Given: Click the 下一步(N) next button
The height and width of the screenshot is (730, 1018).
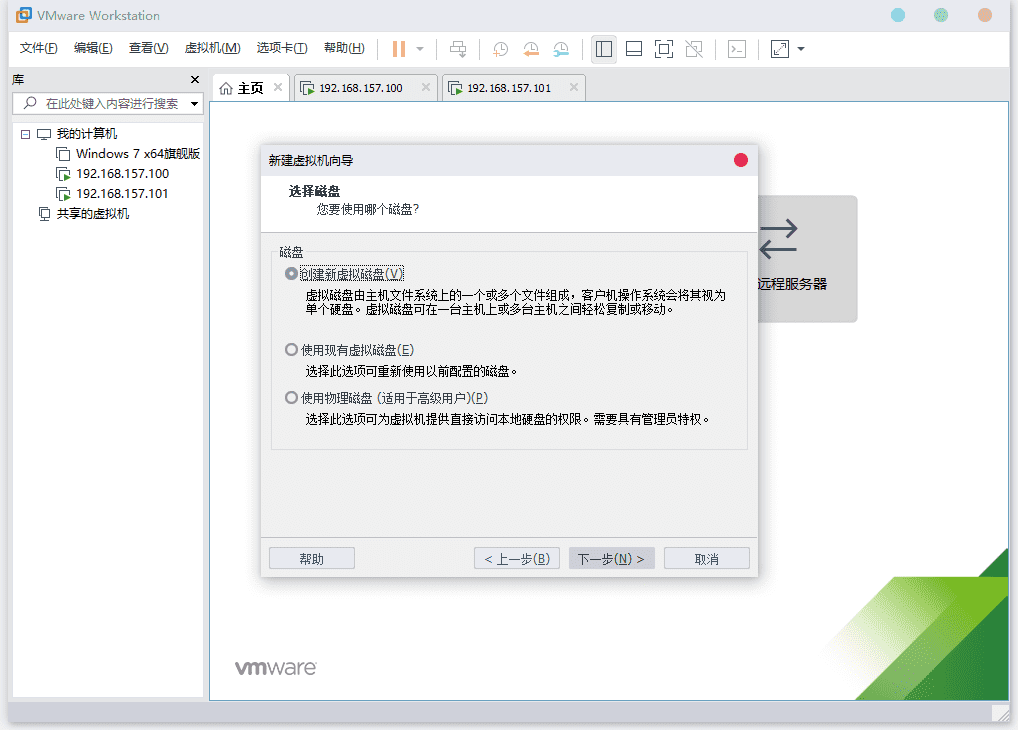Looking at the screenshot, I should tap(612, 559).
